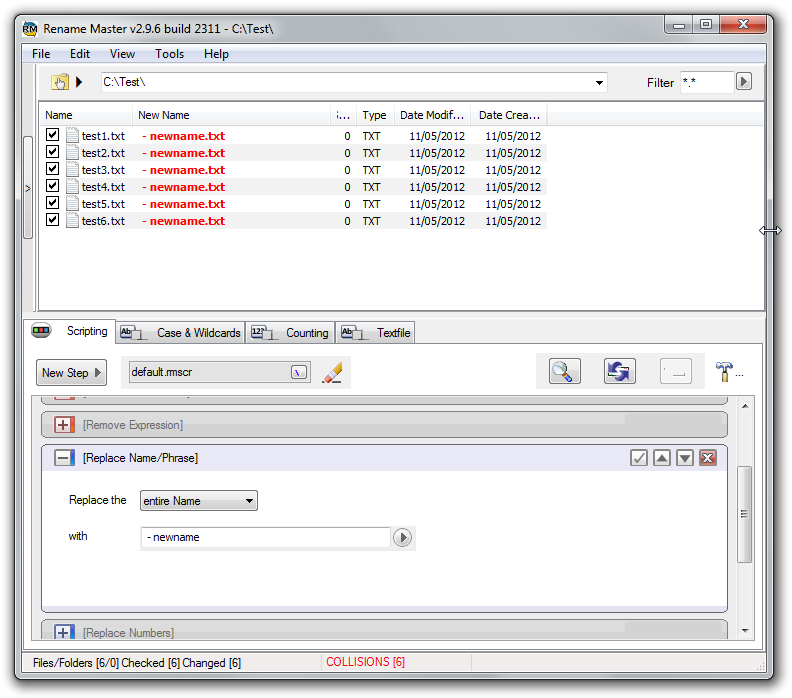Switch to the Textfile tab
This screenshot has height=698, width=792.
coord(375,333)
